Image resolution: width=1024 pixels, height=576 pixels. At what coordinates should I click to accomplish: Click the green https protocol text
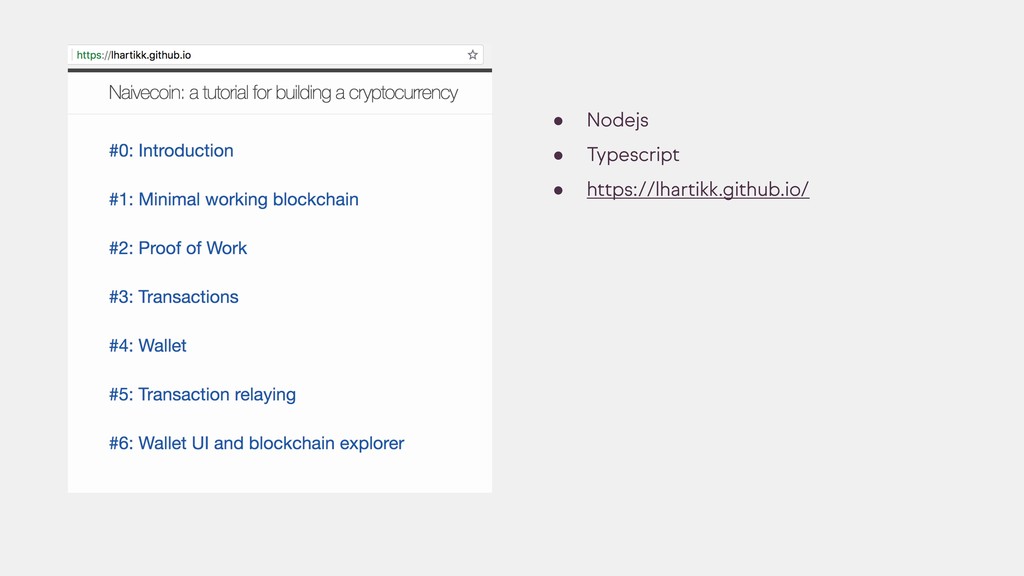pyautogui.click(x=92, y=55)
